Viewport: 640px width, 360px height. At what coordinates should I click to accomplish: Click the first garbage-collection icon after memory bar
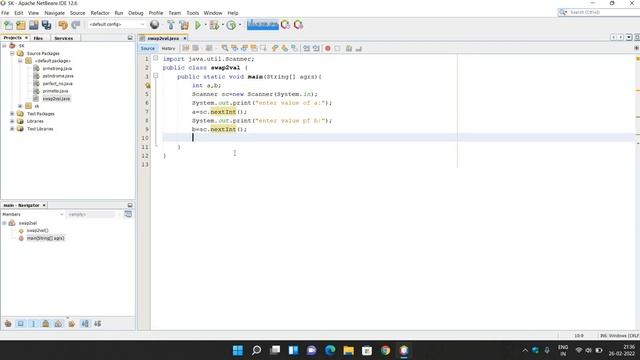[x=285, y=25]
